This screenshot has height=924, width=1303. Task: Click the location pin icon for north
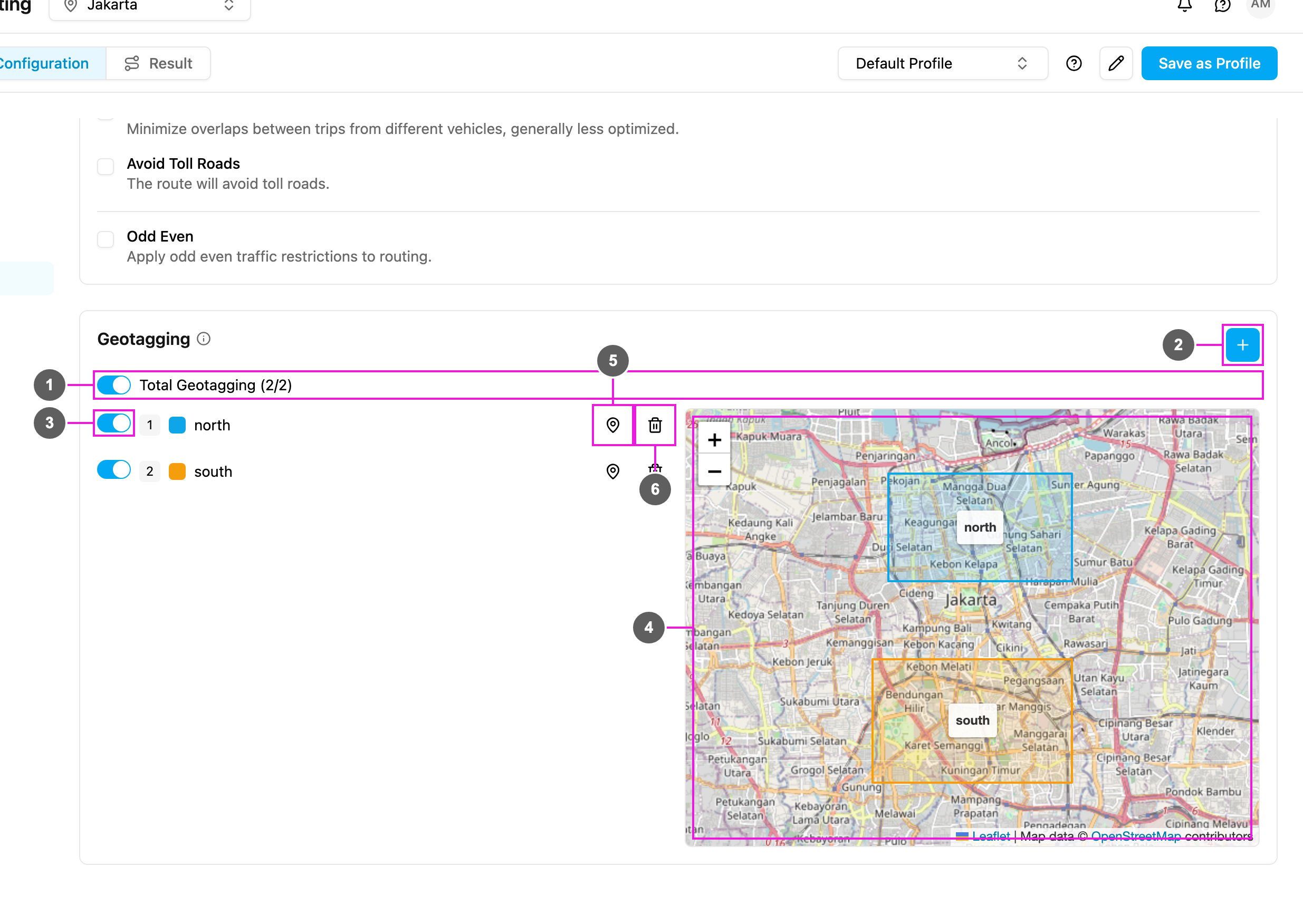[x=612, y=425]
